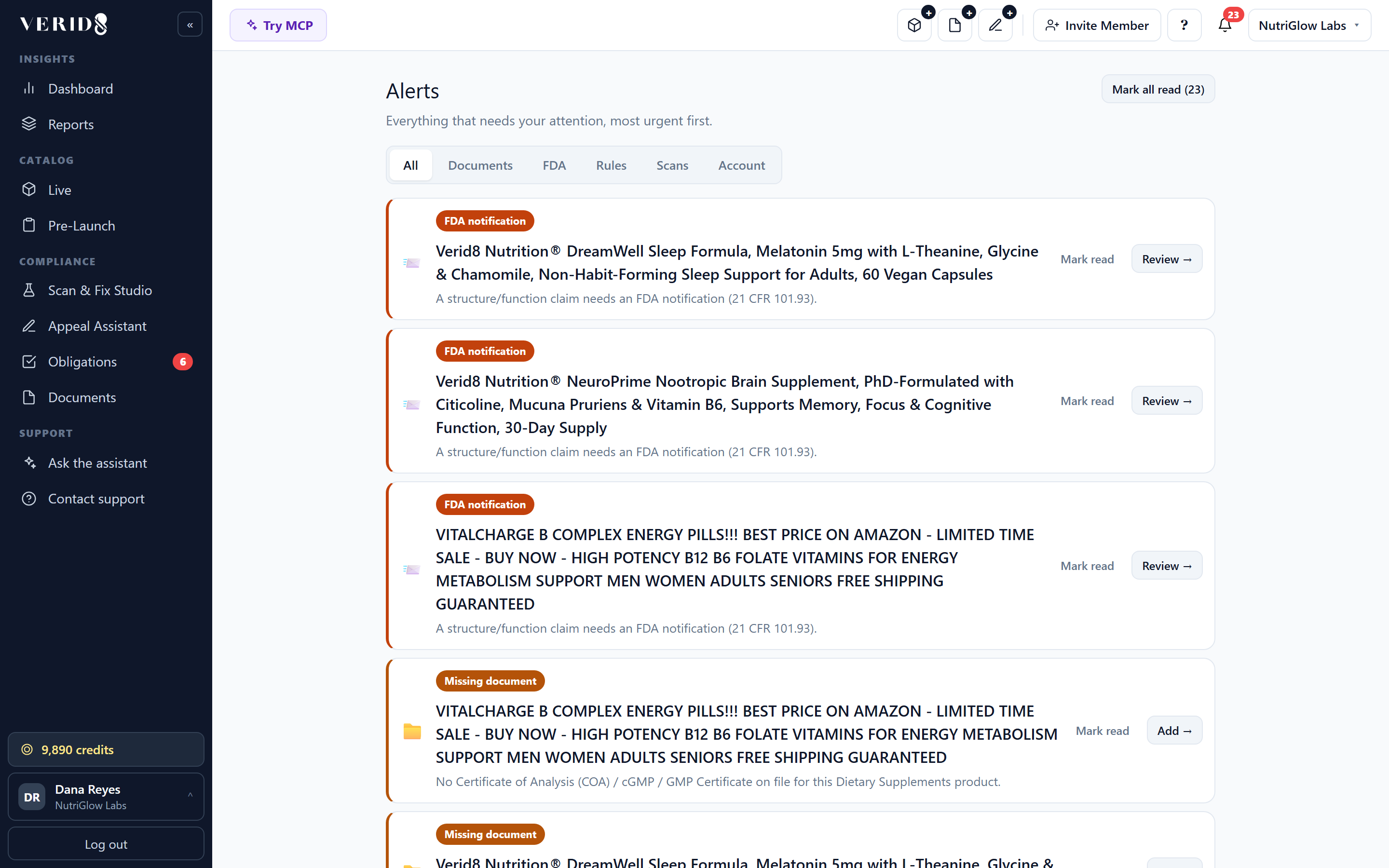Viewport: 1389px width, 868px height.
Task: Expand the NutriGlow Labs workspace dropdown
Action: 1309,25
